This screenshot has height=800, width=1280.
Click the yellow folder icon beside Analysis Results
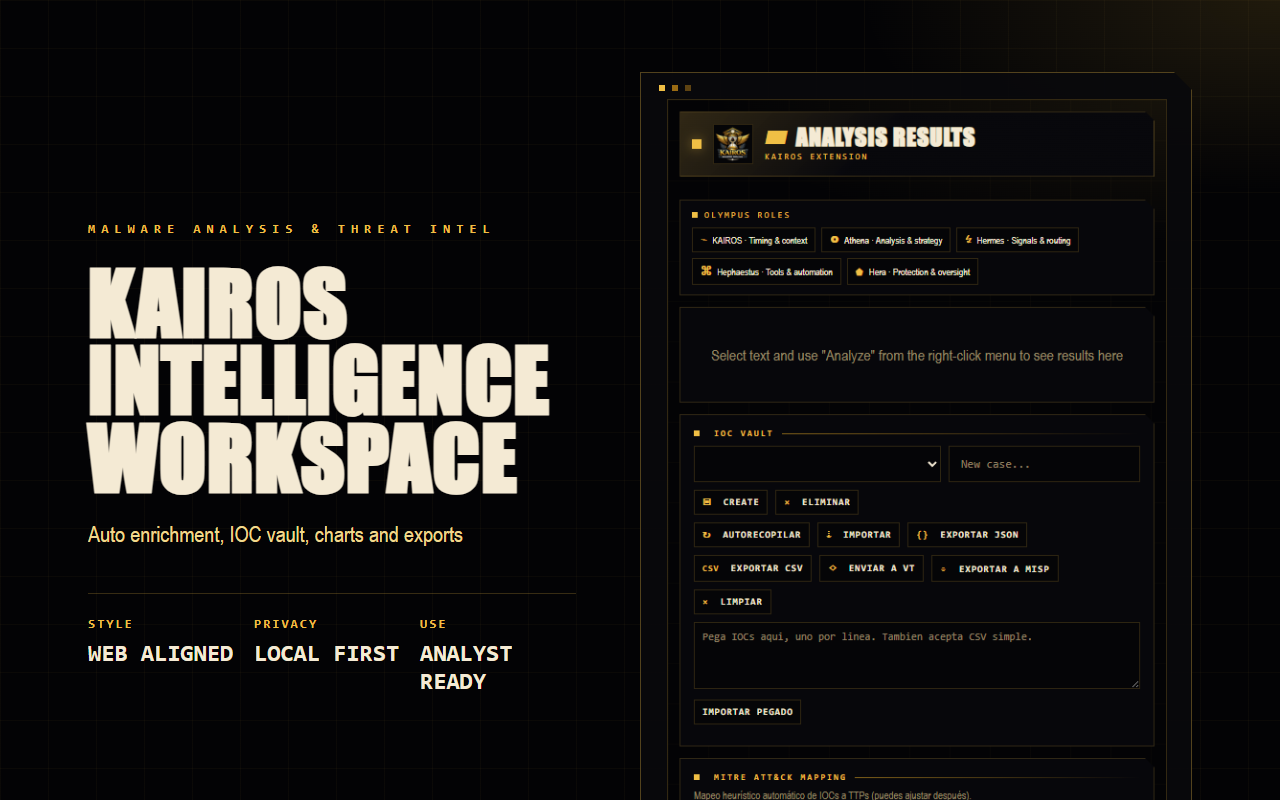(776, 137)
